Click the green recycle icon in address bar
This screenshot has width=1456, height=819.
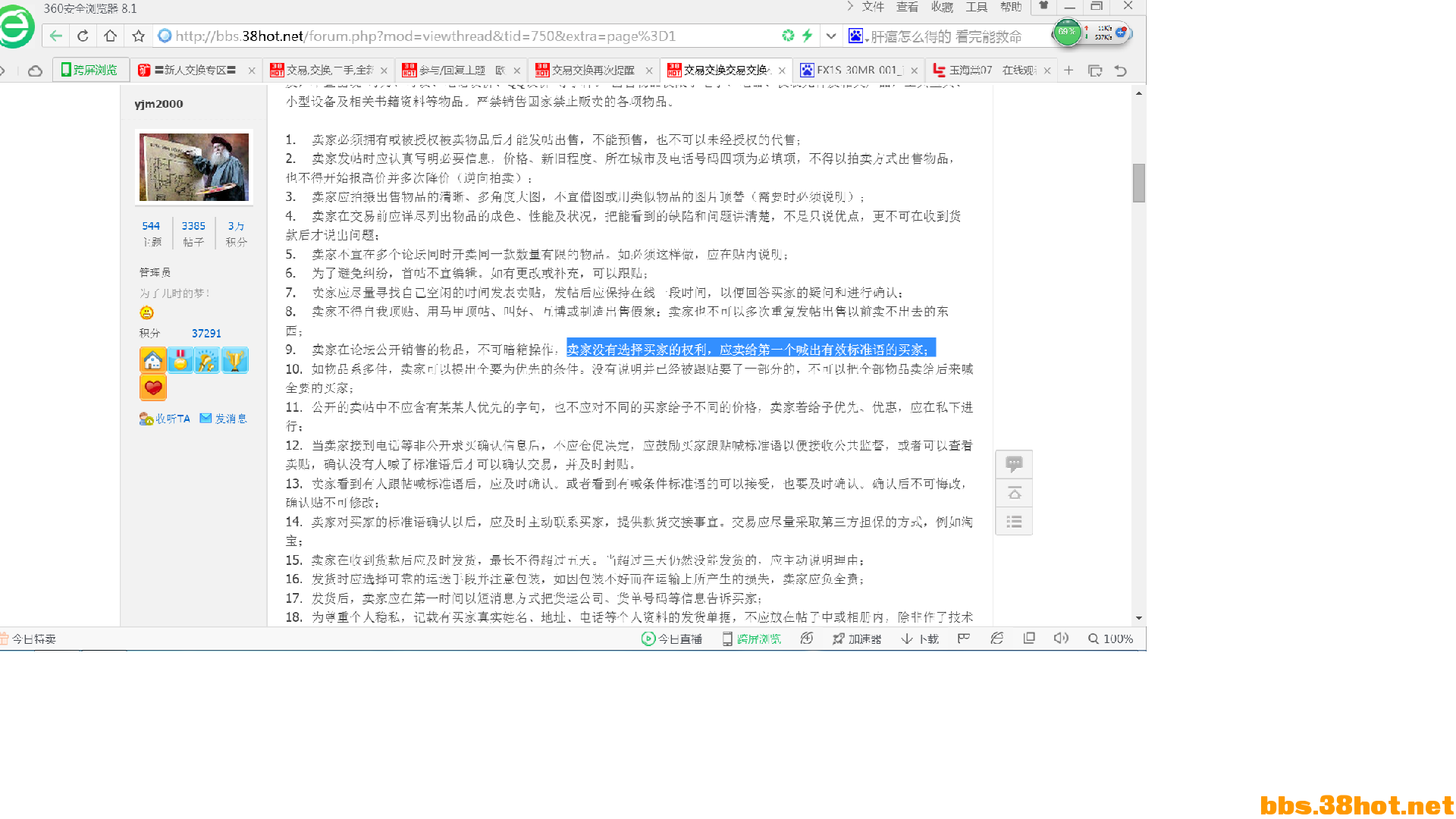click(788, 36)
